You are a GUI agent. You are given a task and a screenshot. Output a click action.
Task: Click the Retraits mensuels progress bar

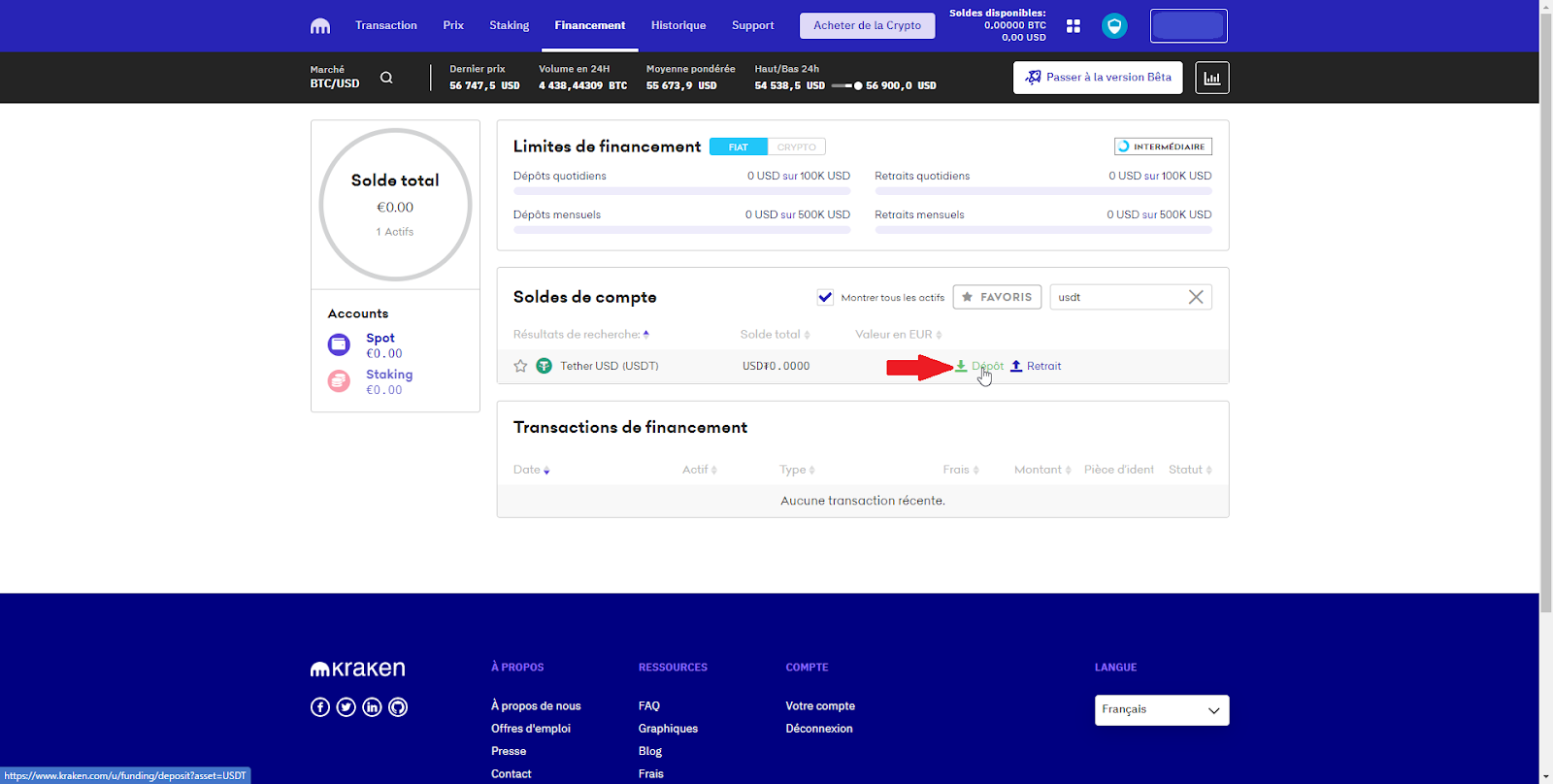coord(1043,230)
